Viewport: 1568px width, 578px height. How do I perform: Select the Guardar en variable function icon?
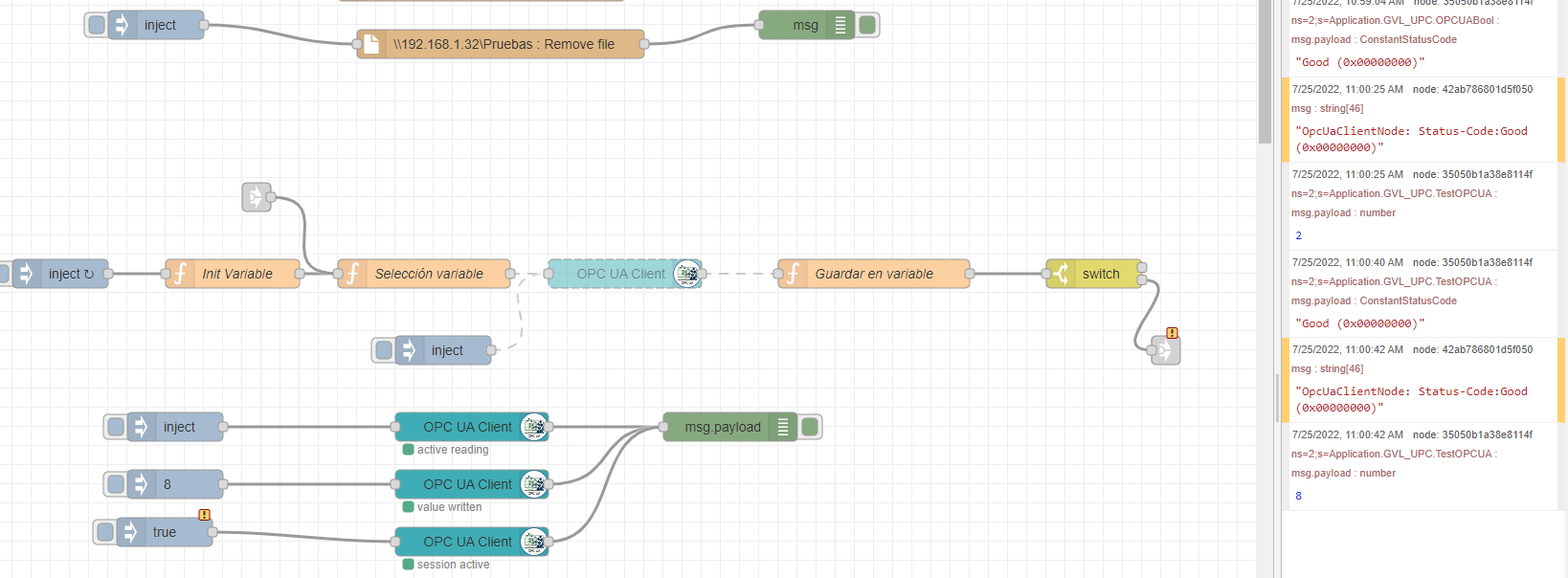tap(793, 274)
